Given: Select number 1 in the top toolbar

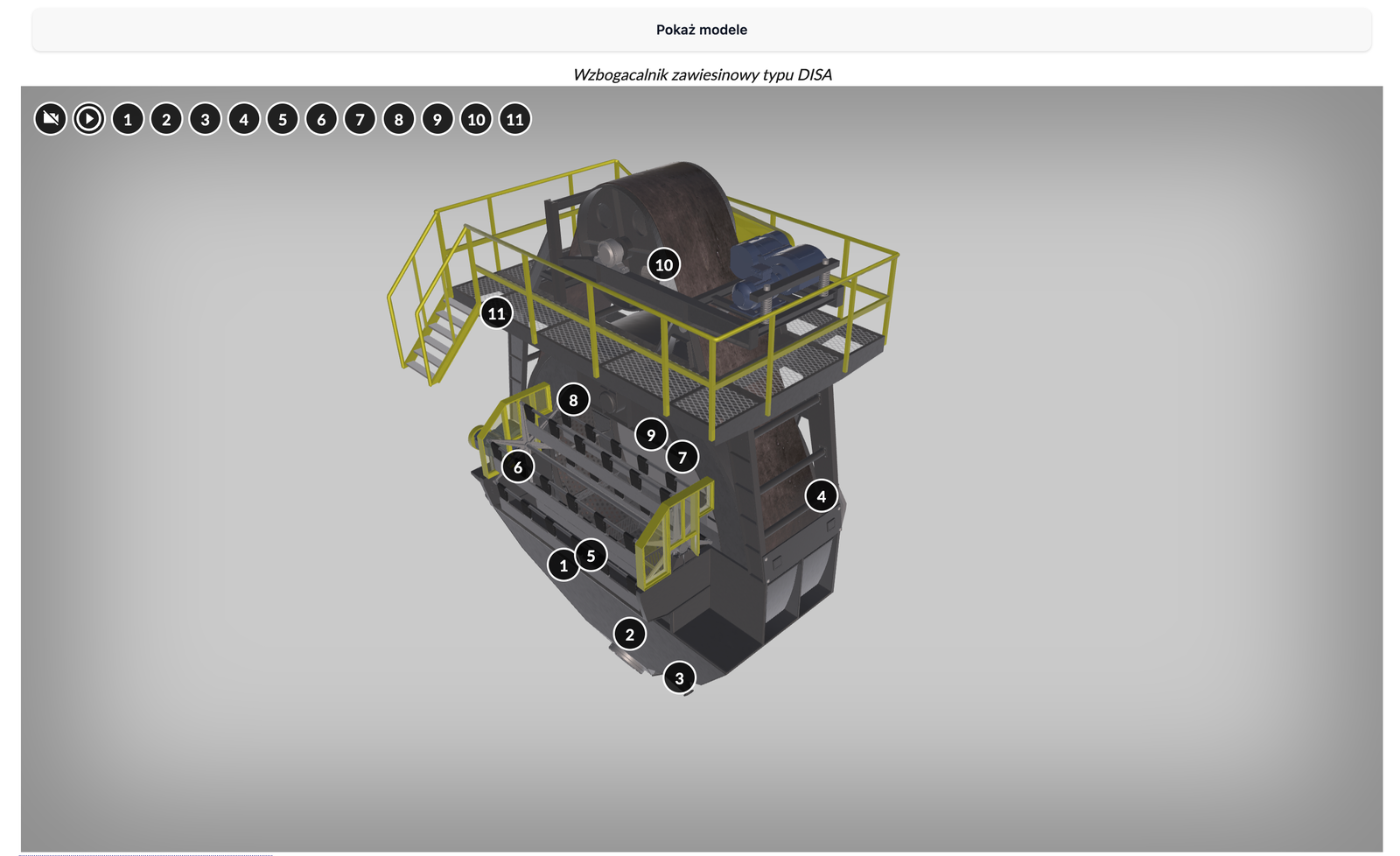Looking at the screenshot, I should coord(128,119).
